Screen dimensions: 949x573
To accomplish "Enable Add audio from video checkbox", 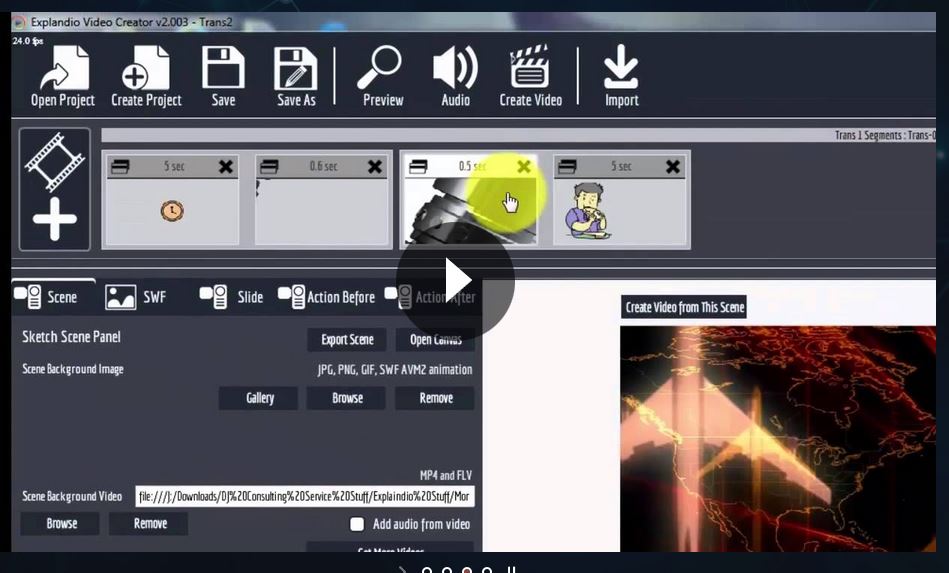I will (x=357, y=524).
